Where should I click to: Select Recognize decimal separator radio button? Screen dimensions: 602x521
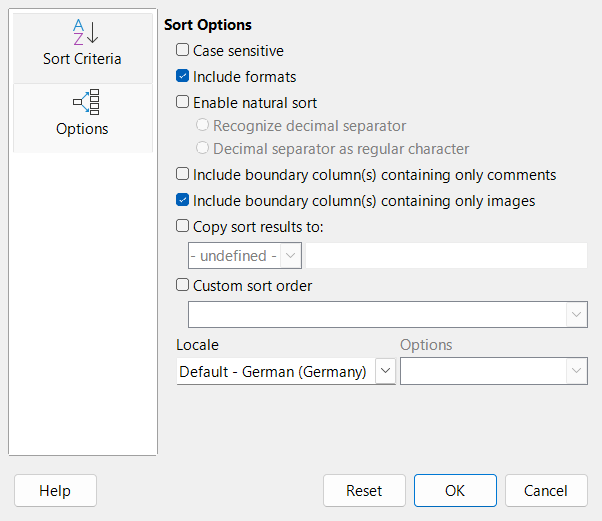tap(203, 126)
